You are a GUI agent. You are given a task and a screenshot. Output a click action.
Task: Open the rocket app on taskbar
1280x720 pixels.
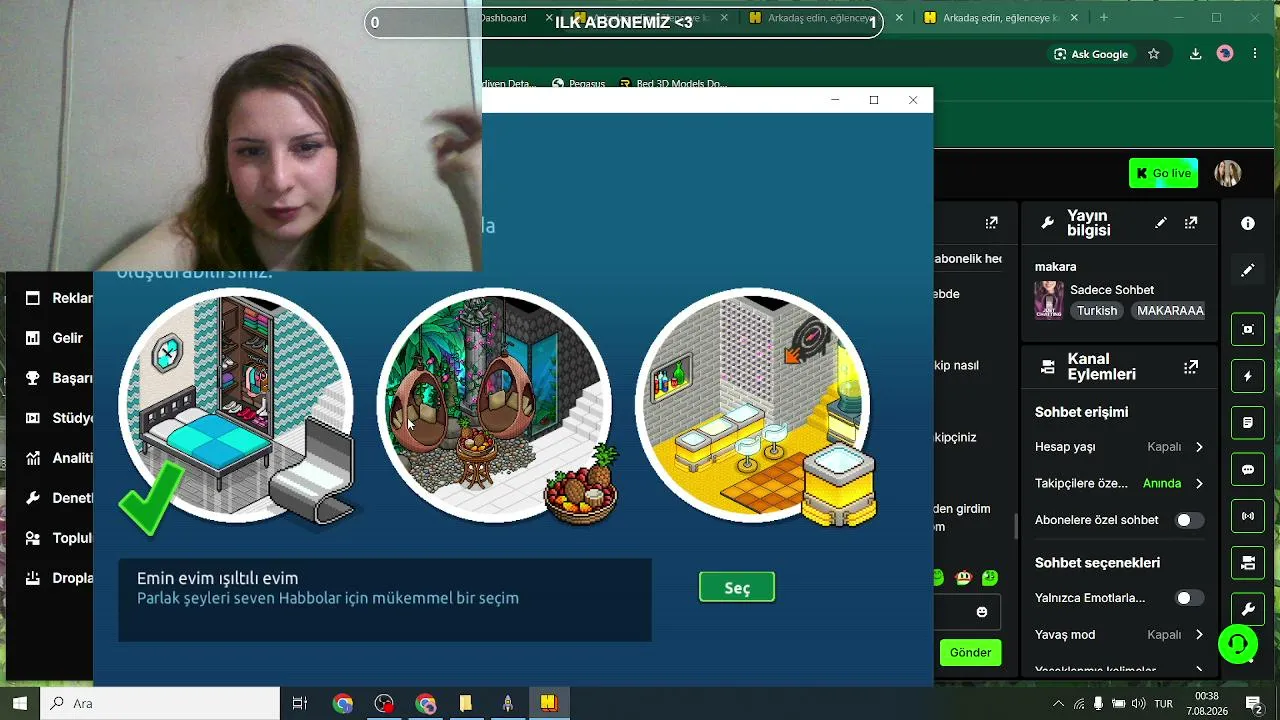pyautogui.click(x=507, y=703)
